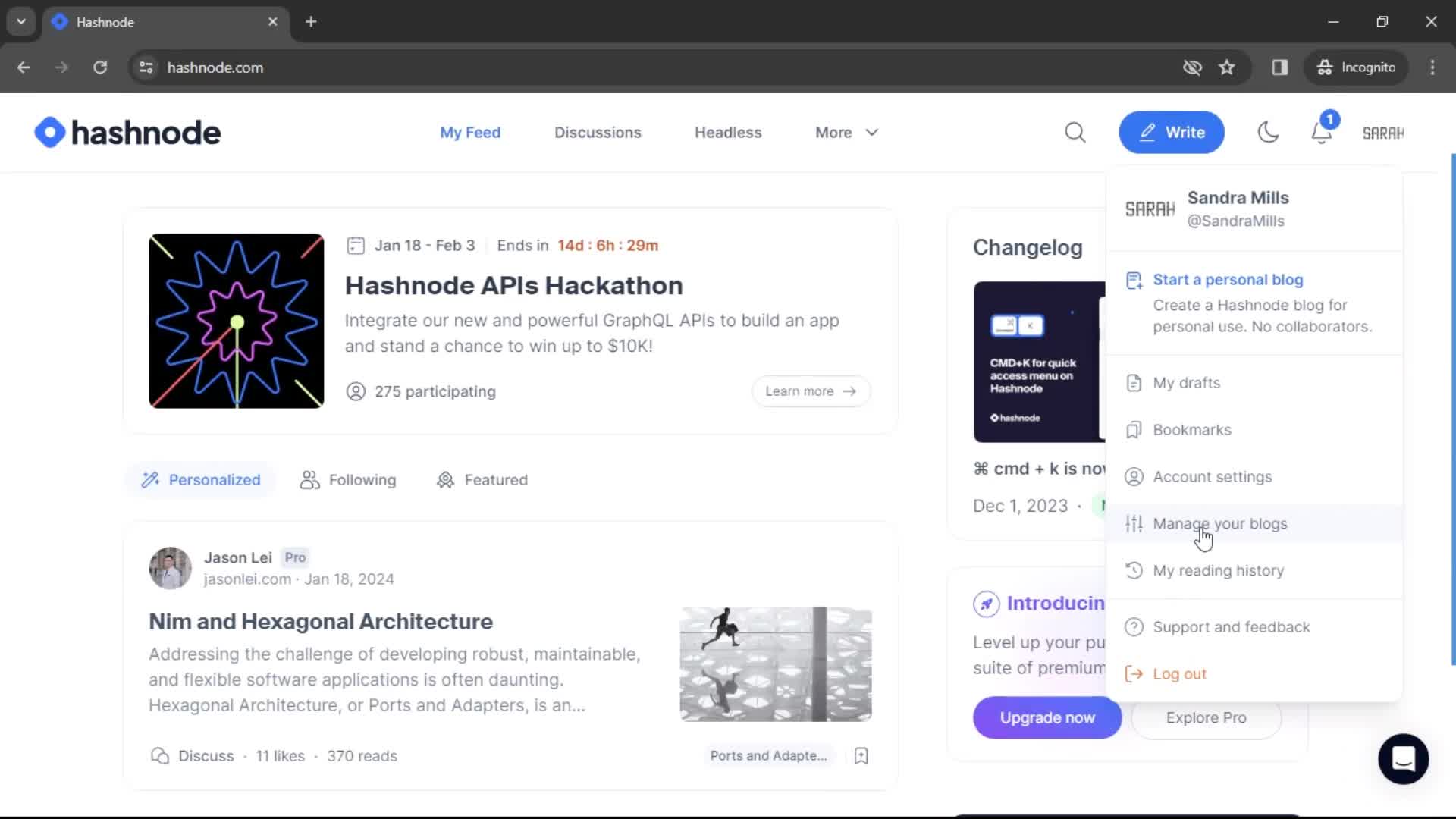Screen dimensions: 1456x819
Task: Click the Nim and Hexagonal Architecture article thumbnail
Action: [776, 664]
